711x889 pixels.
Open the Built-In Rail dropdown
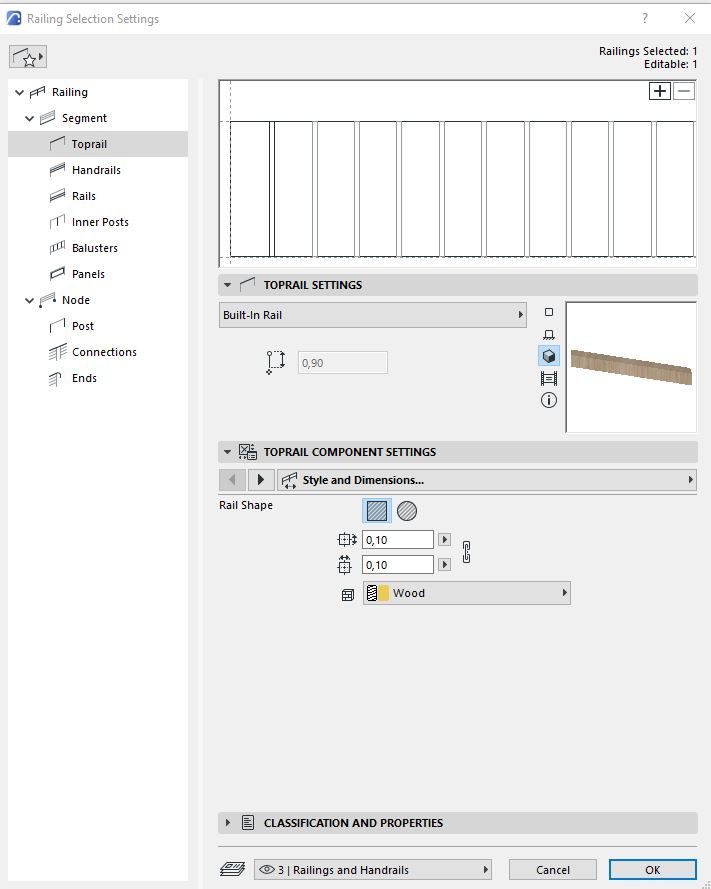pyautogui.click(x=373, y=315)
